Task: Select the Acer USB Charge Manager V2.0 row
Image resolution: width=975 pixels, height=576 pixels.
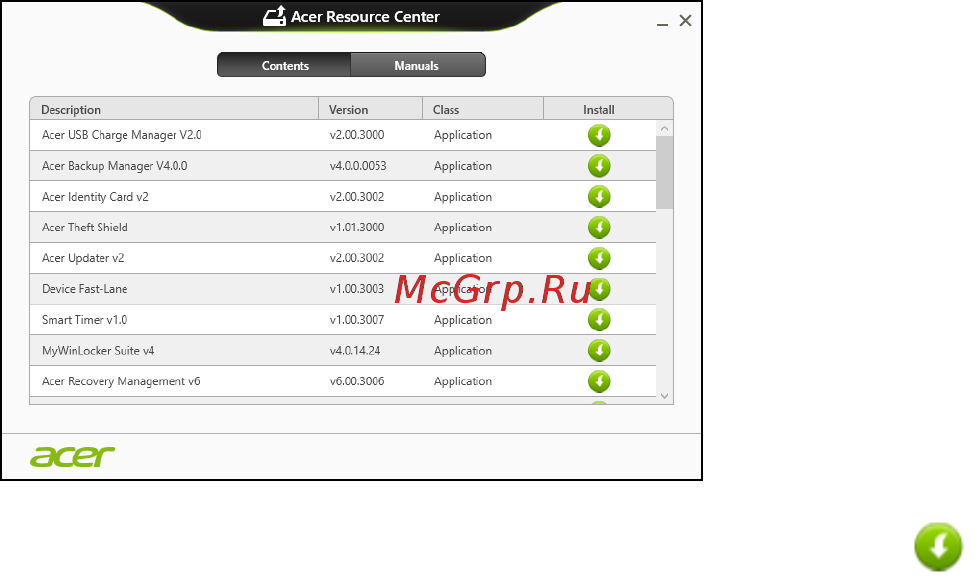Action: pos(343,135)
